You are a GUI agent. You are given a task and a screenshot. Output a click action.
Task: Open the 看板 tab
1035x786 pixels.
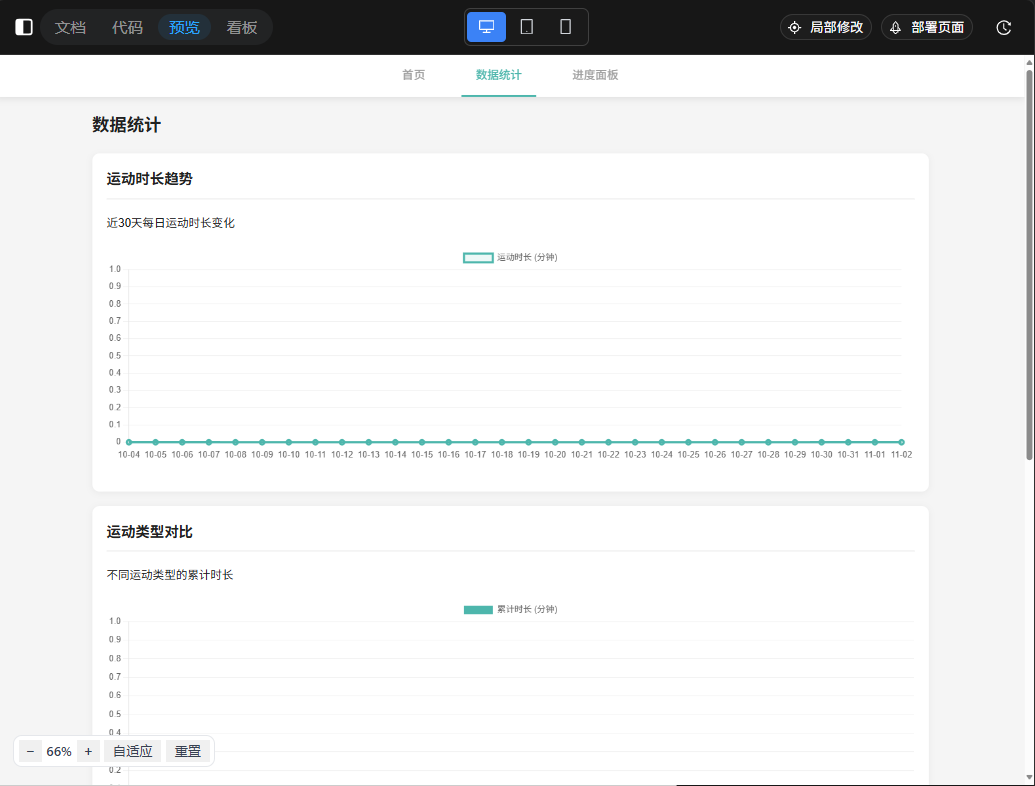pos(242,27)
